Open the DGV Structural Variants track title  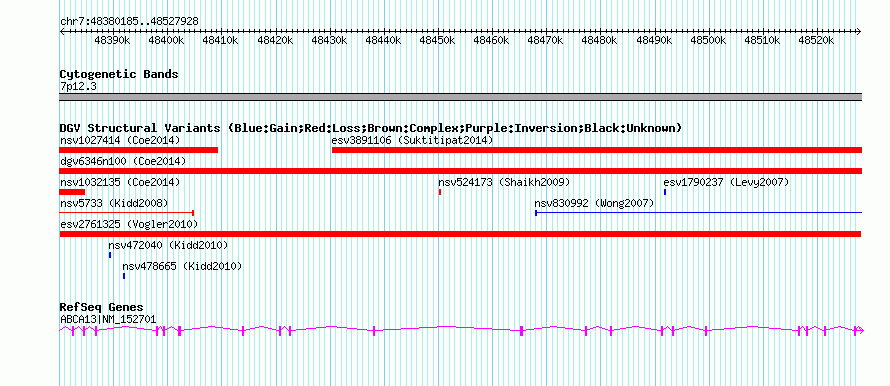(371, 128)
